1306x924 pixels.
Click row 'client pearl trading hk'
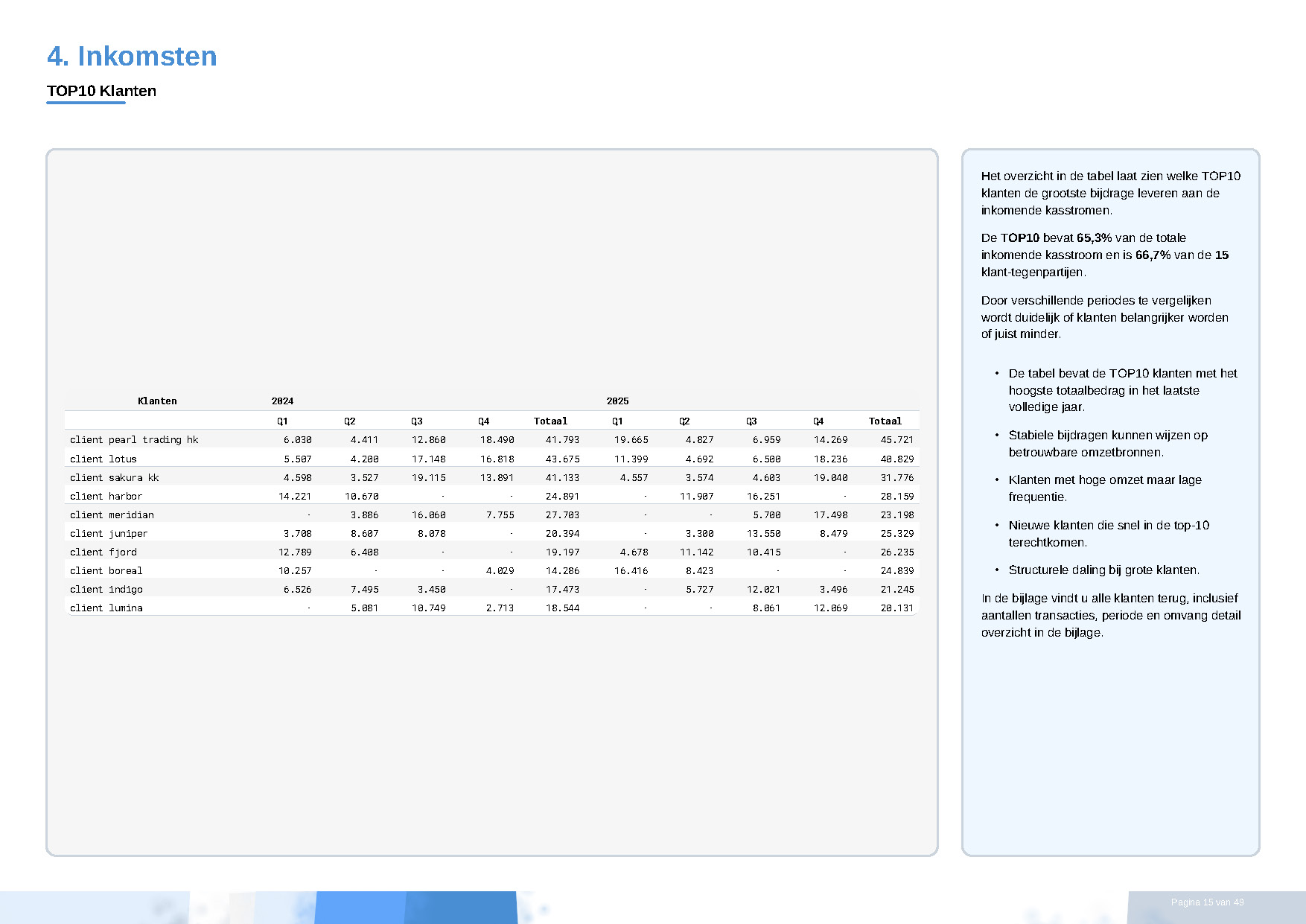pos(491,439)
